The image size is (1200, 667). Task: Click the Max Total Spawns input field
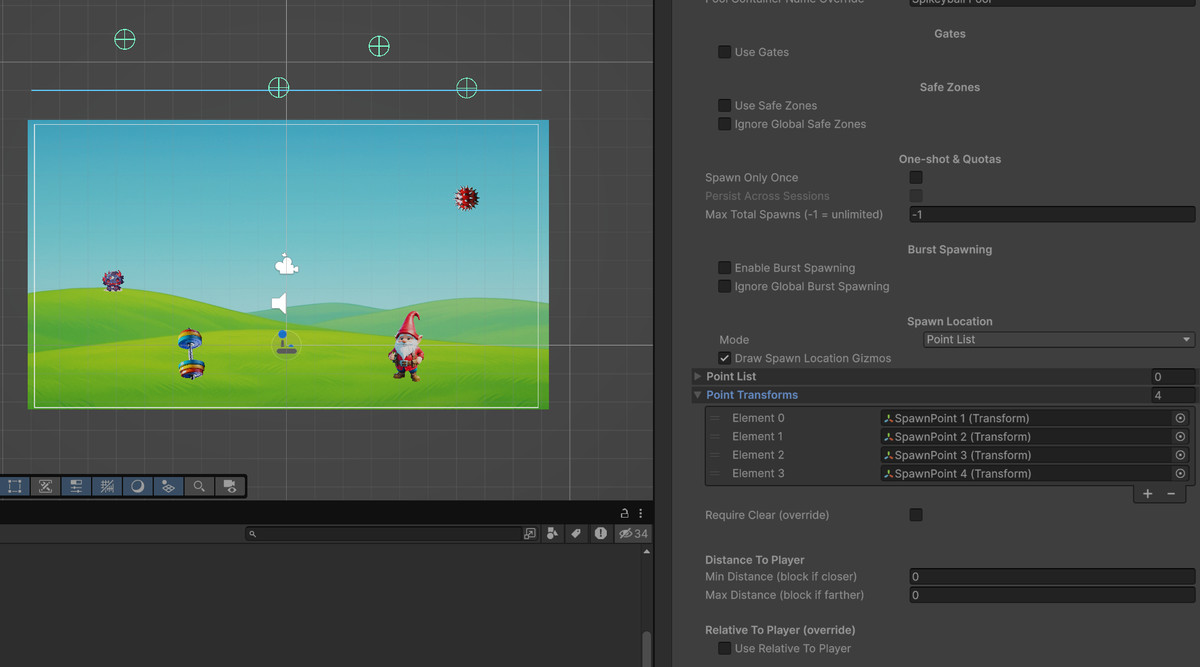pos(1051,215)
